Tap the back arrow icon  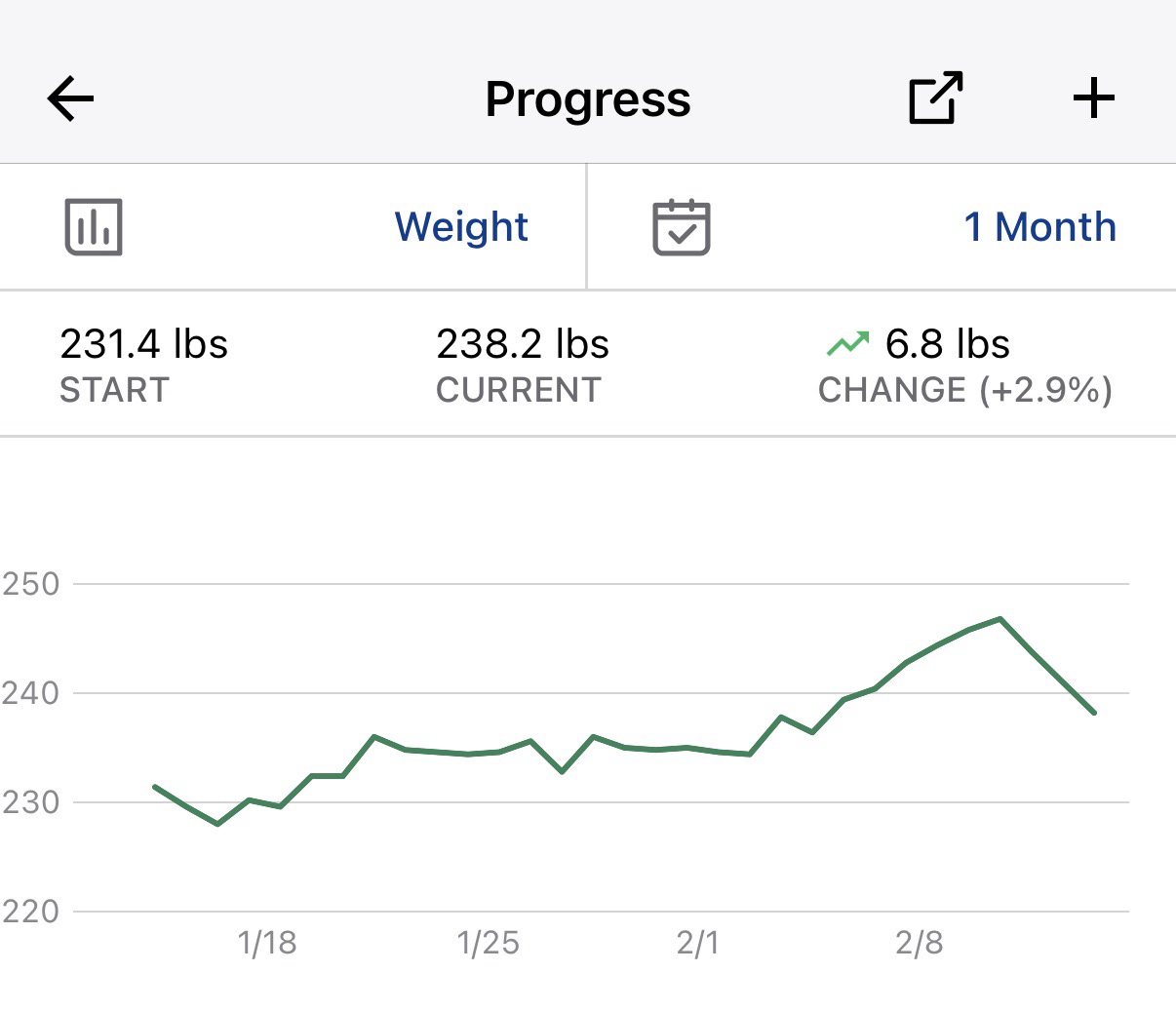click(x=70, y=98)
